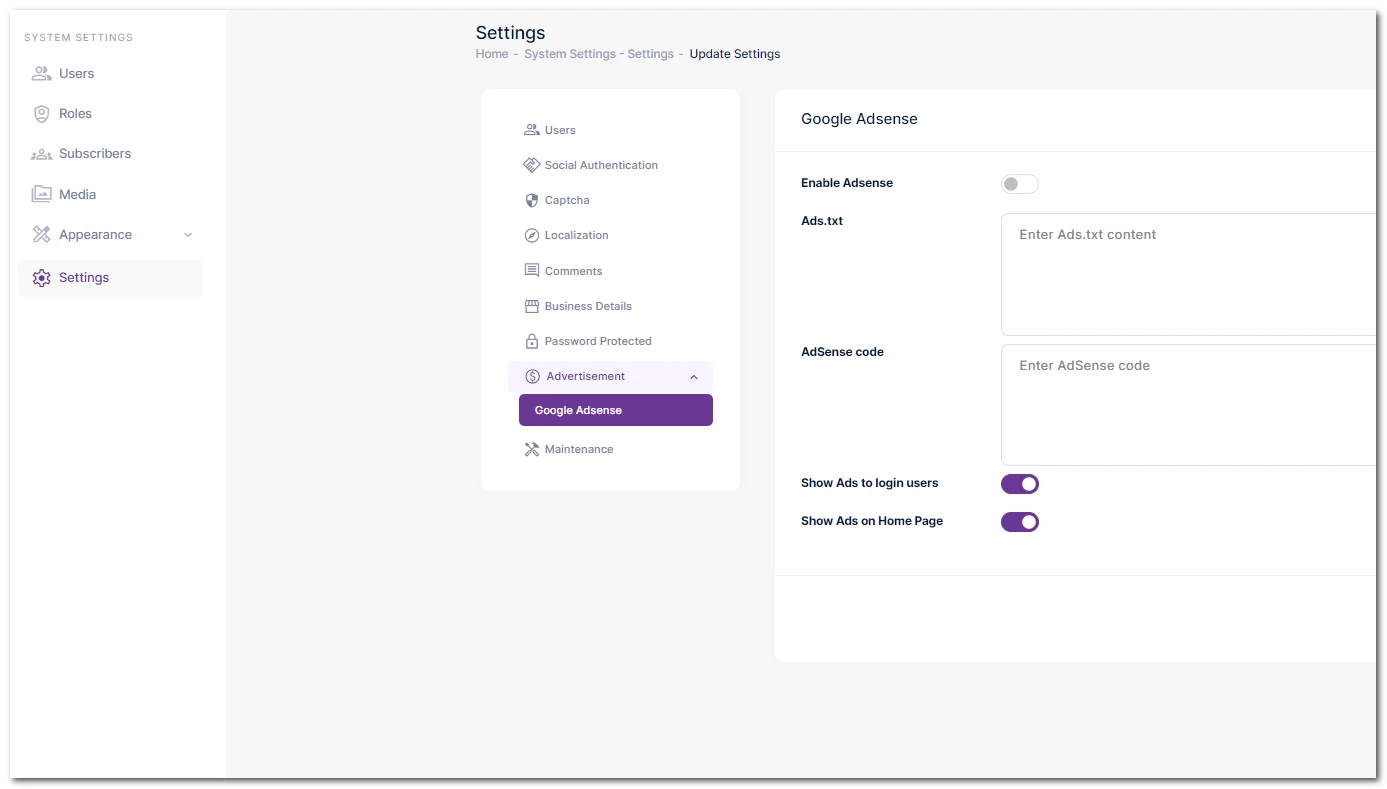This screenshot has height=789, width=1387.
Task: Click the Google Adsense card heading
Action: coord(859,119)
